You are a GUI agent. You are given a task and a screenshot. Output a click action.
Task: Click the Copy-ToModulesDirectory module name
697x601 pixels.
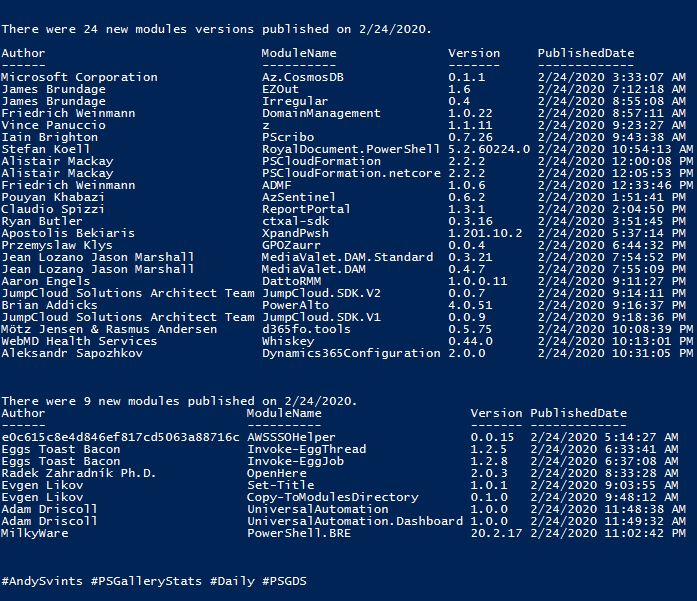pyautogui.click(x=332, y=497)
